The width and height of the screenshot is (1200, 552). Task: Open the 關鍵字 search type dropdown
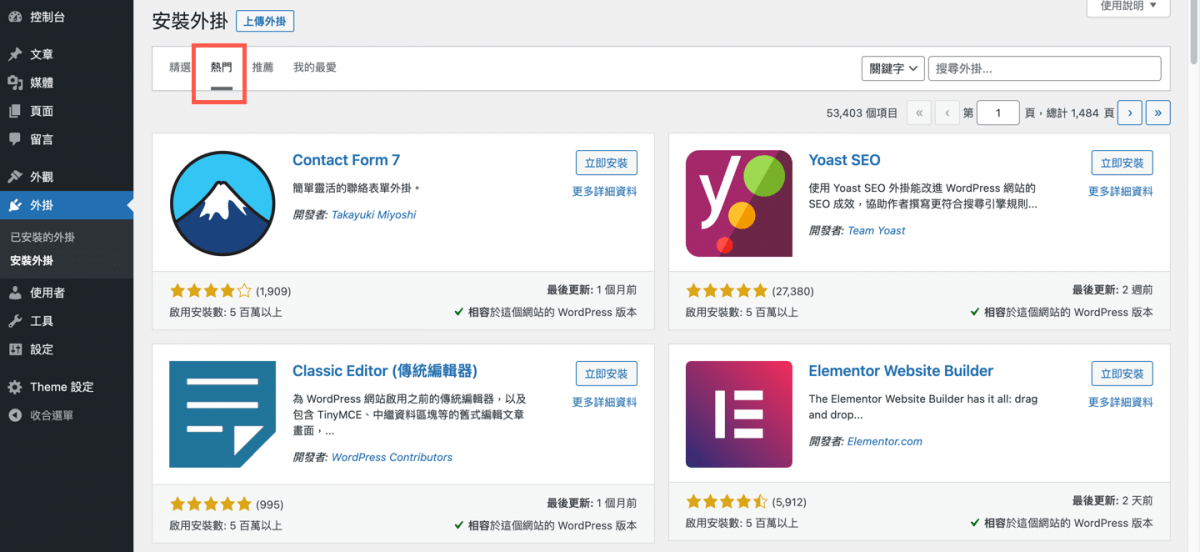[x=893, y=68]
